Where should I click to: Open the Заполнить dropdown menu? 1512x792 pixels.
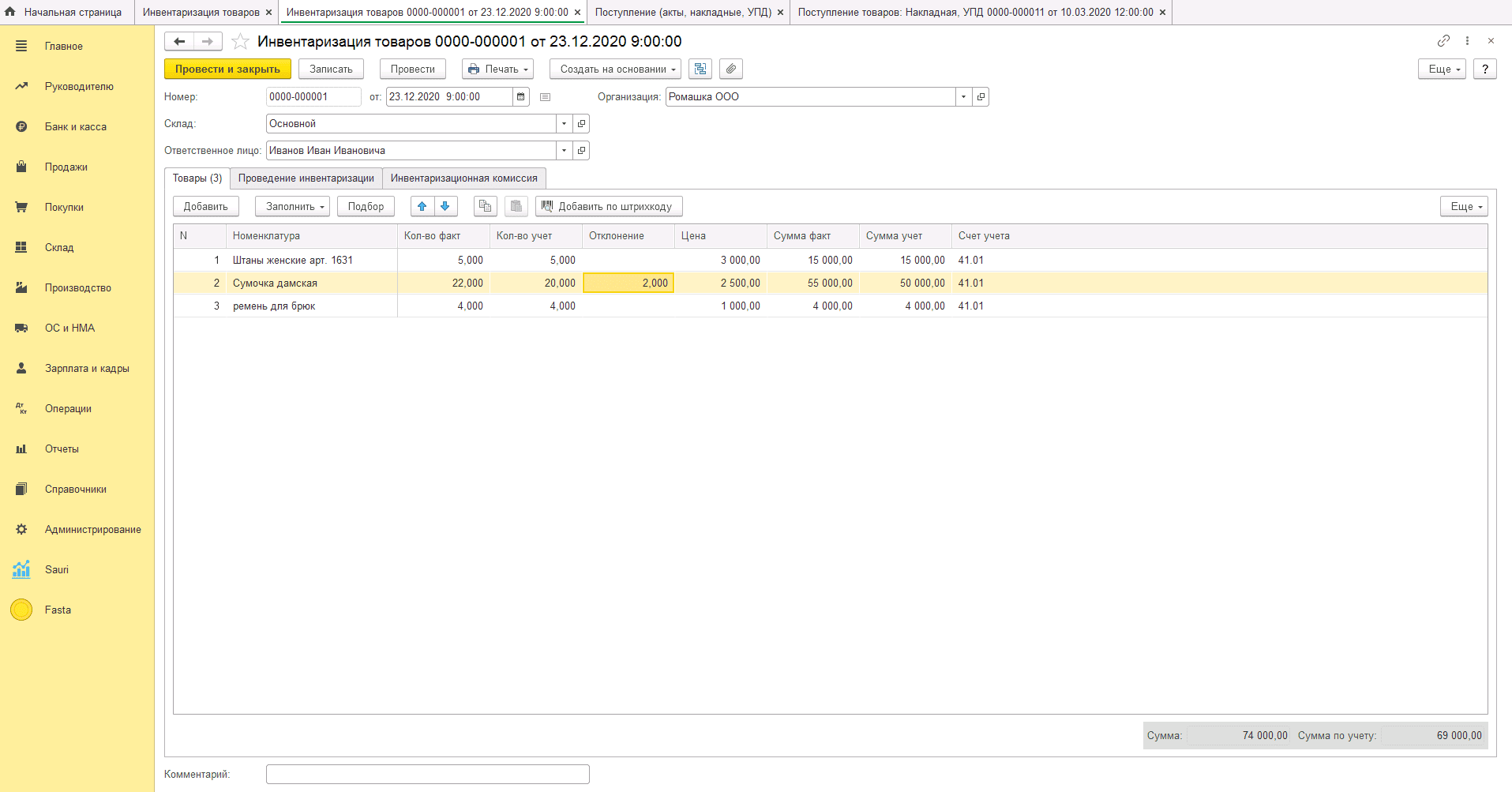(x=292, y=207)
